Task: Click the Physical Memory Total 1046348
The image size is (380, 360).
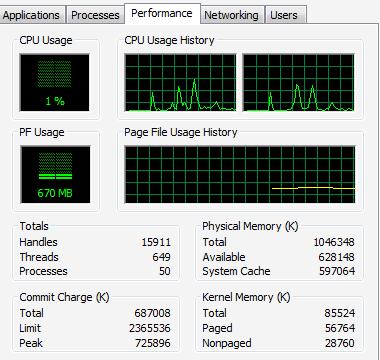Action: click(x=334, y=242)
